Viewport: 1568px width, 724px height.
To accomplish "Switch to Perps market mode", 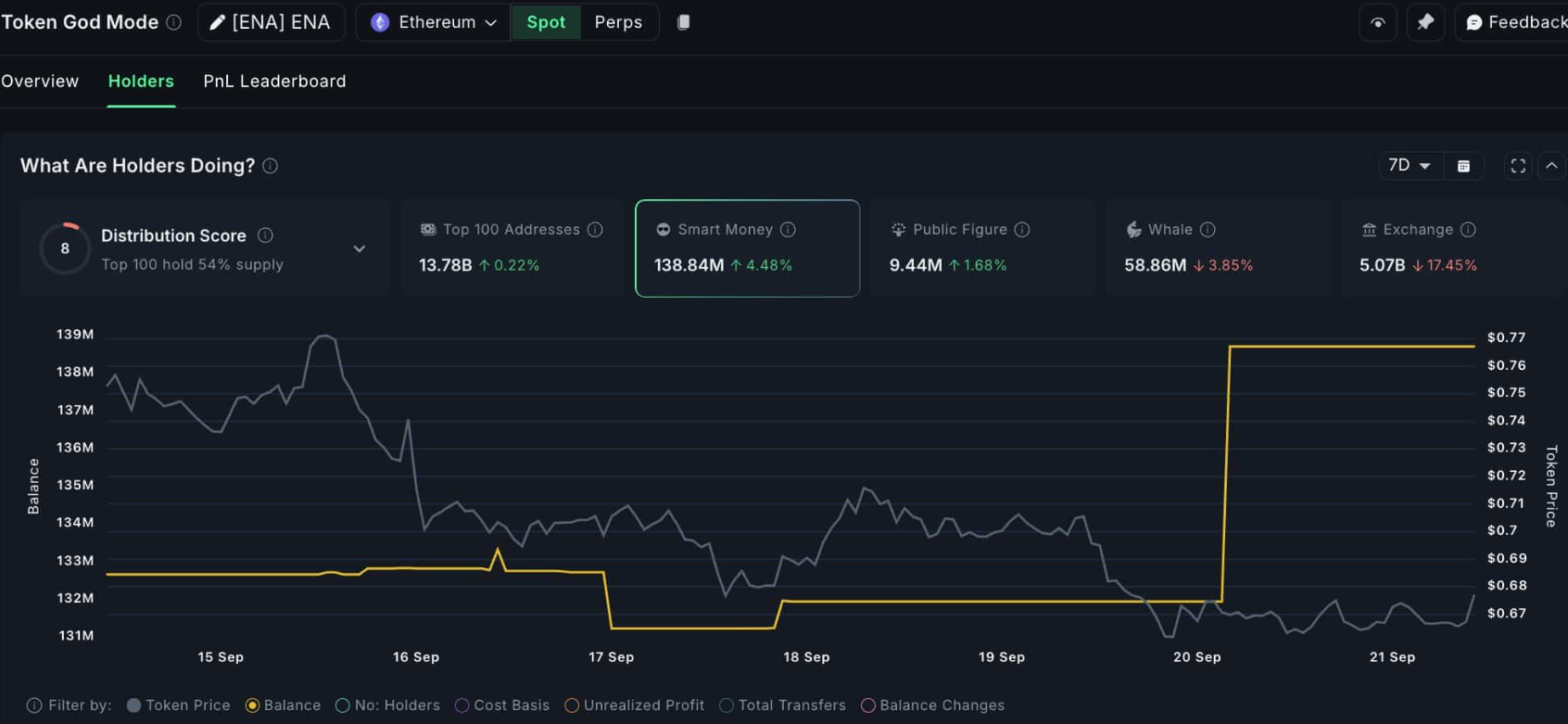I will point(618,22).
